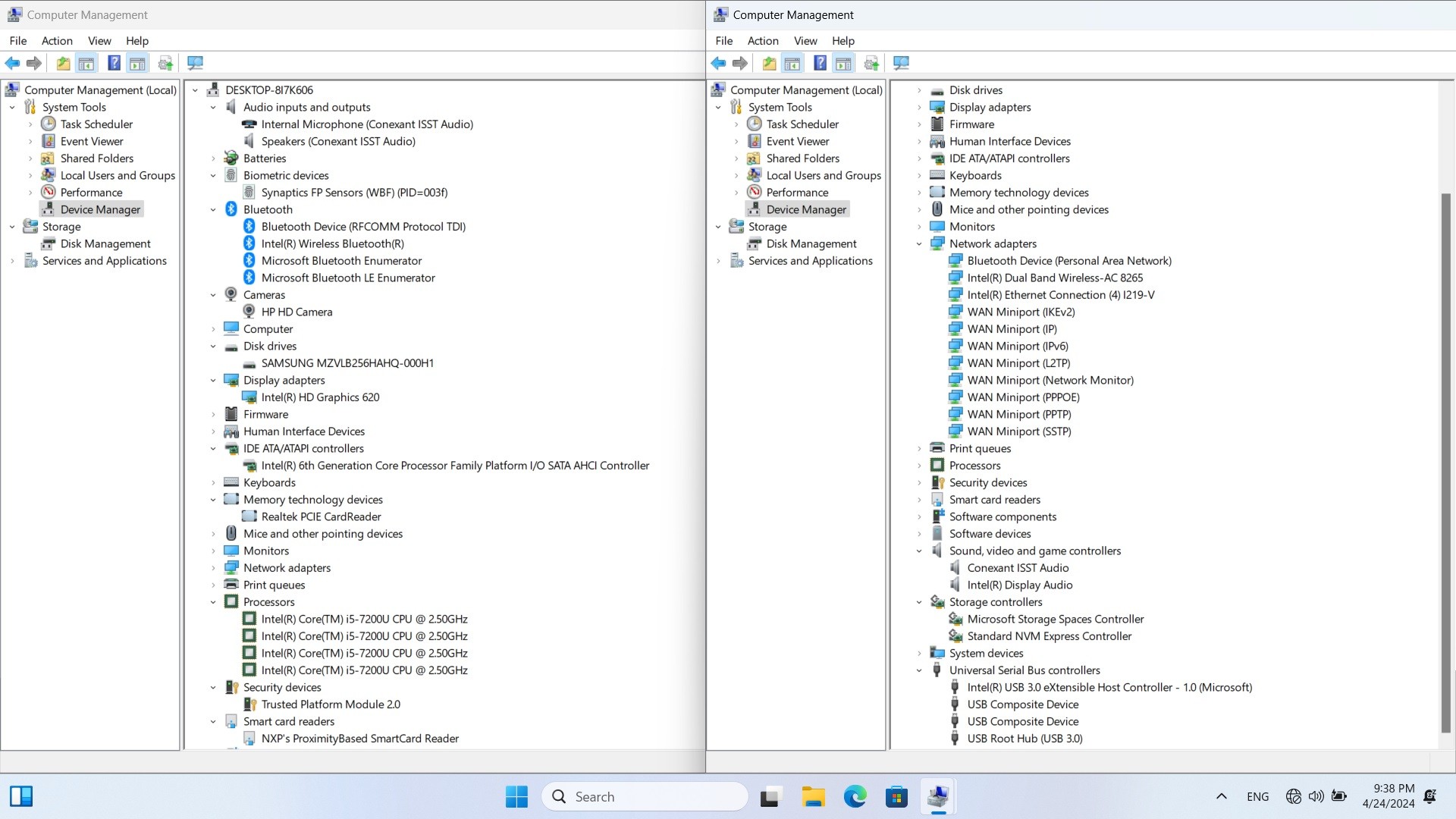1456x819 pixels.
Task: Collapse Storage node in right window tree
Action: tap(718, 227)
